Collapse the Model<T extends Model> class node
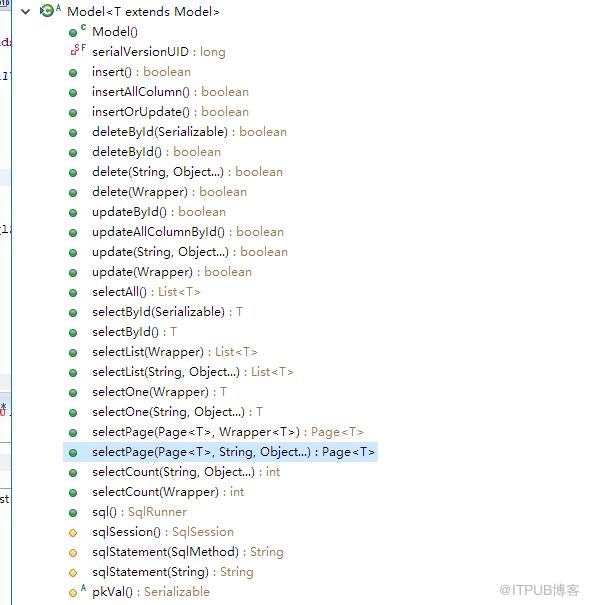 click(25, 12)
